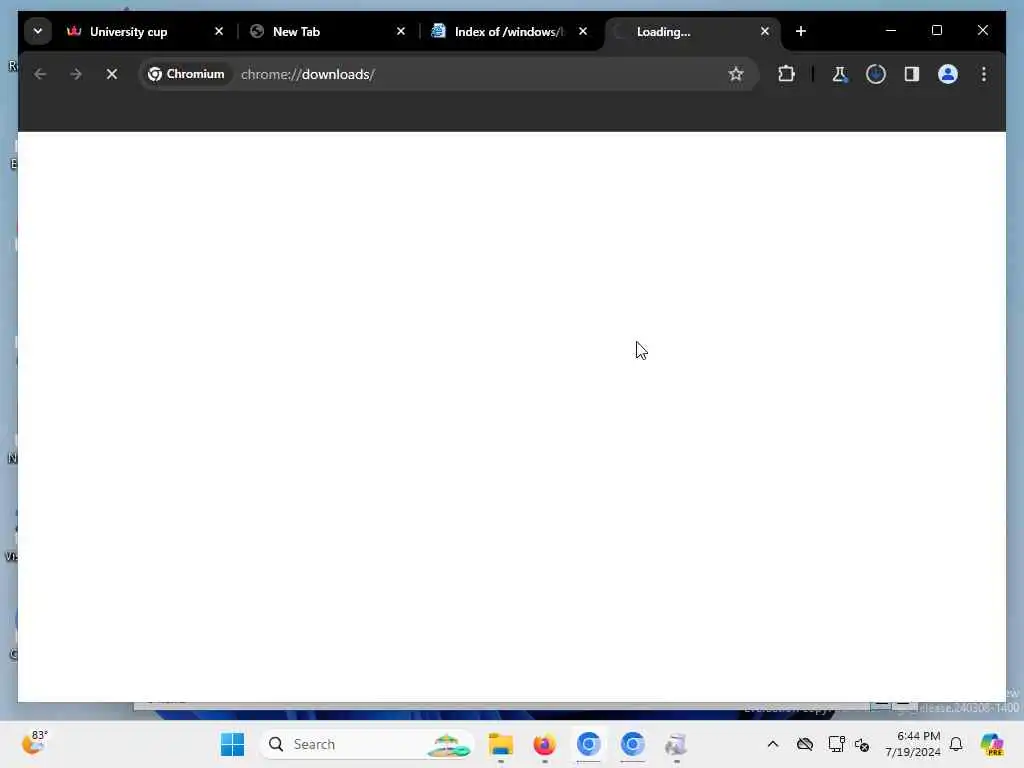
Task: Go forward to next page
Action: pos(76,74)
